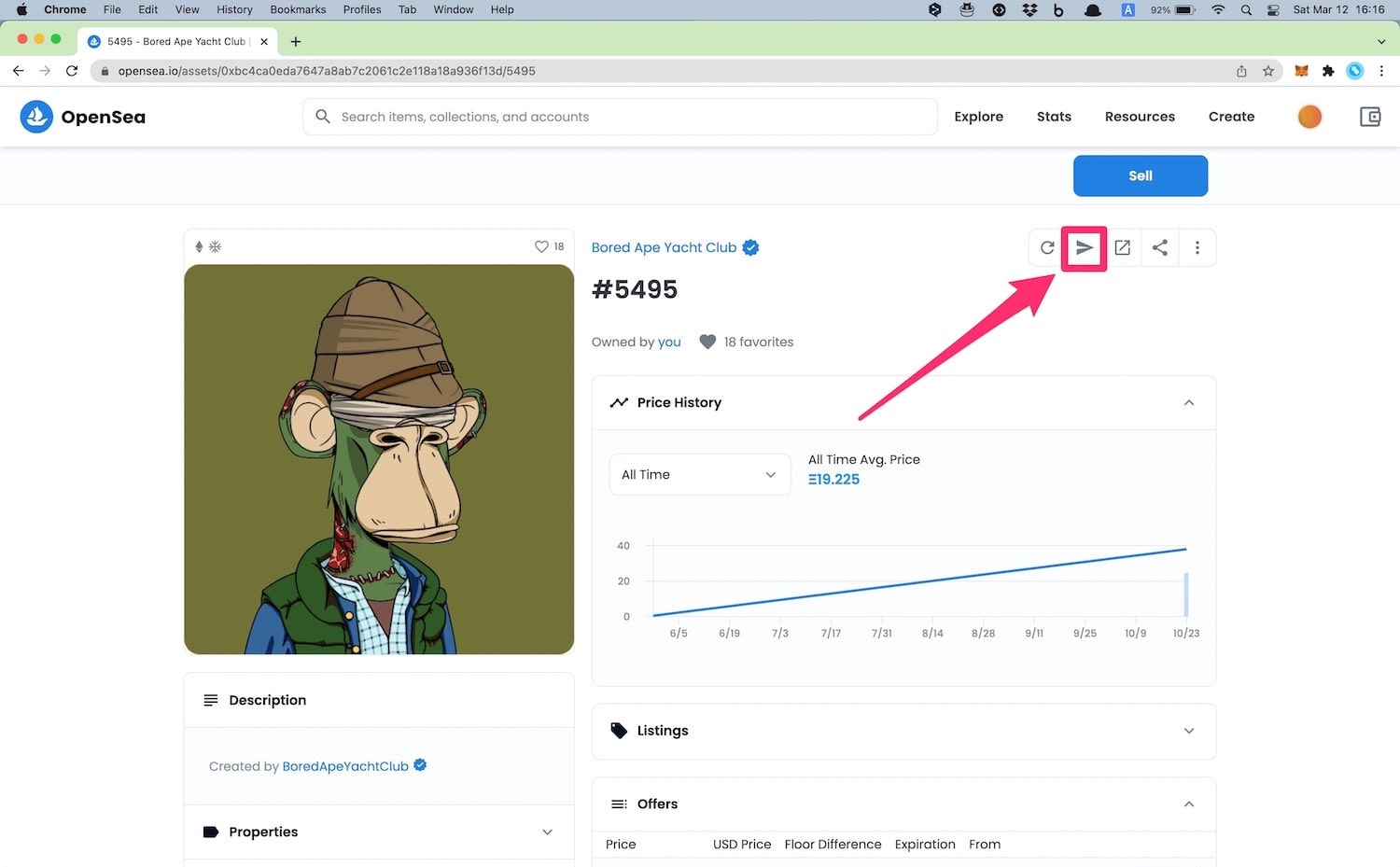
Task: Click the snowflake frozen metadata icon
Action: click(215, 246)
